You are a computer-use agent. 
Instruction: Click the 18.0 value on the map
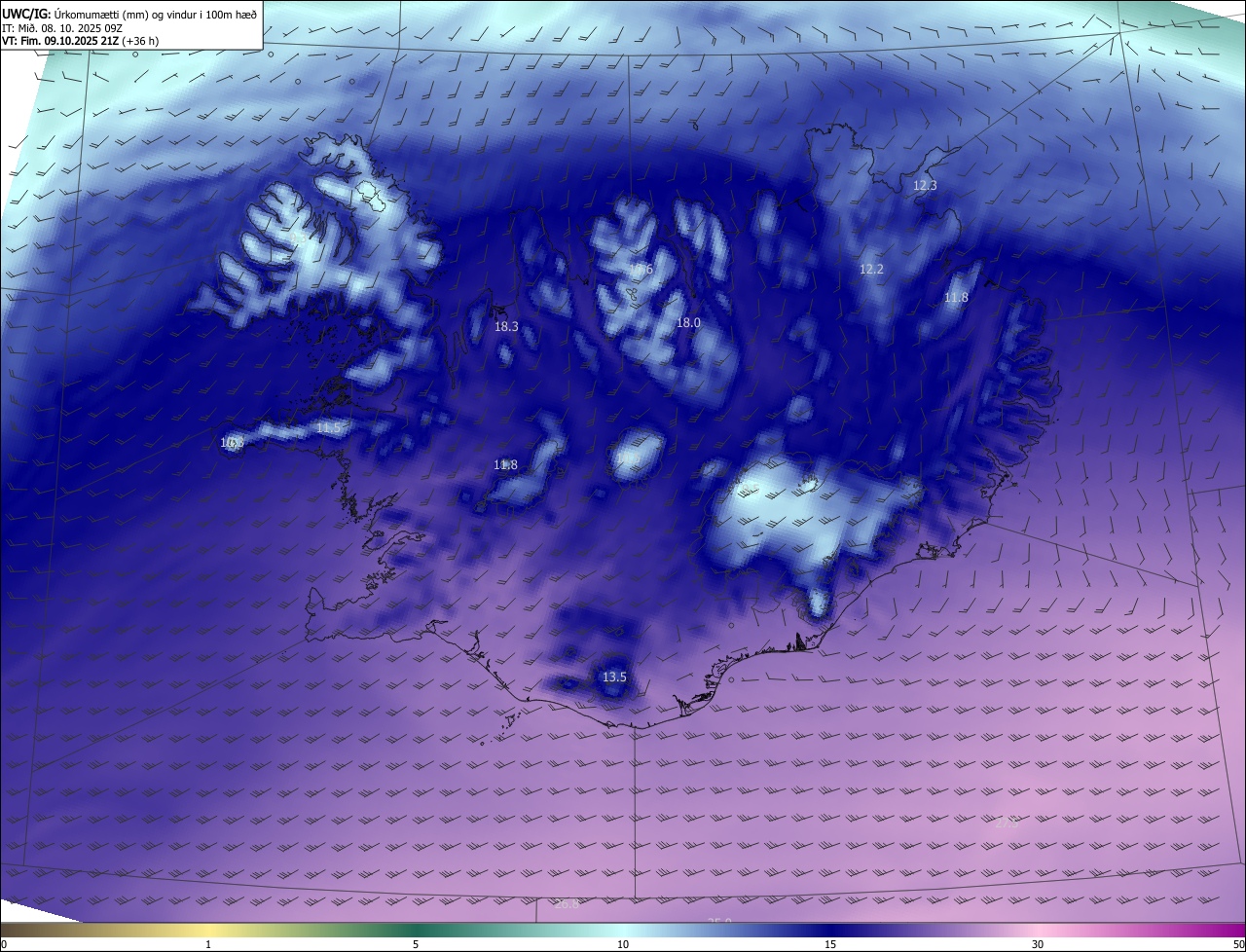pos(688,322)
